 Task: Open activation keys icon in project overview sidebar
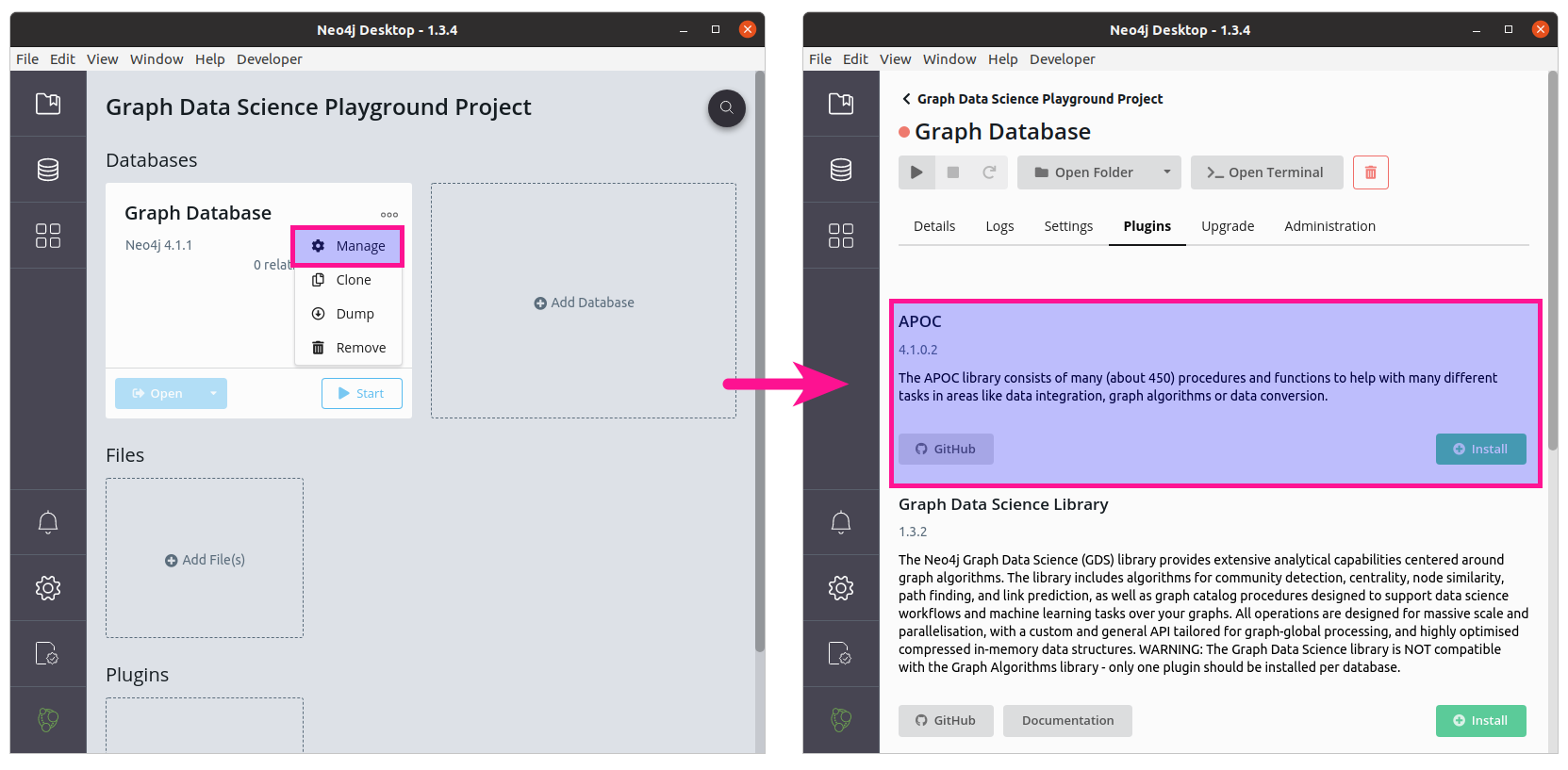(48, 653)
